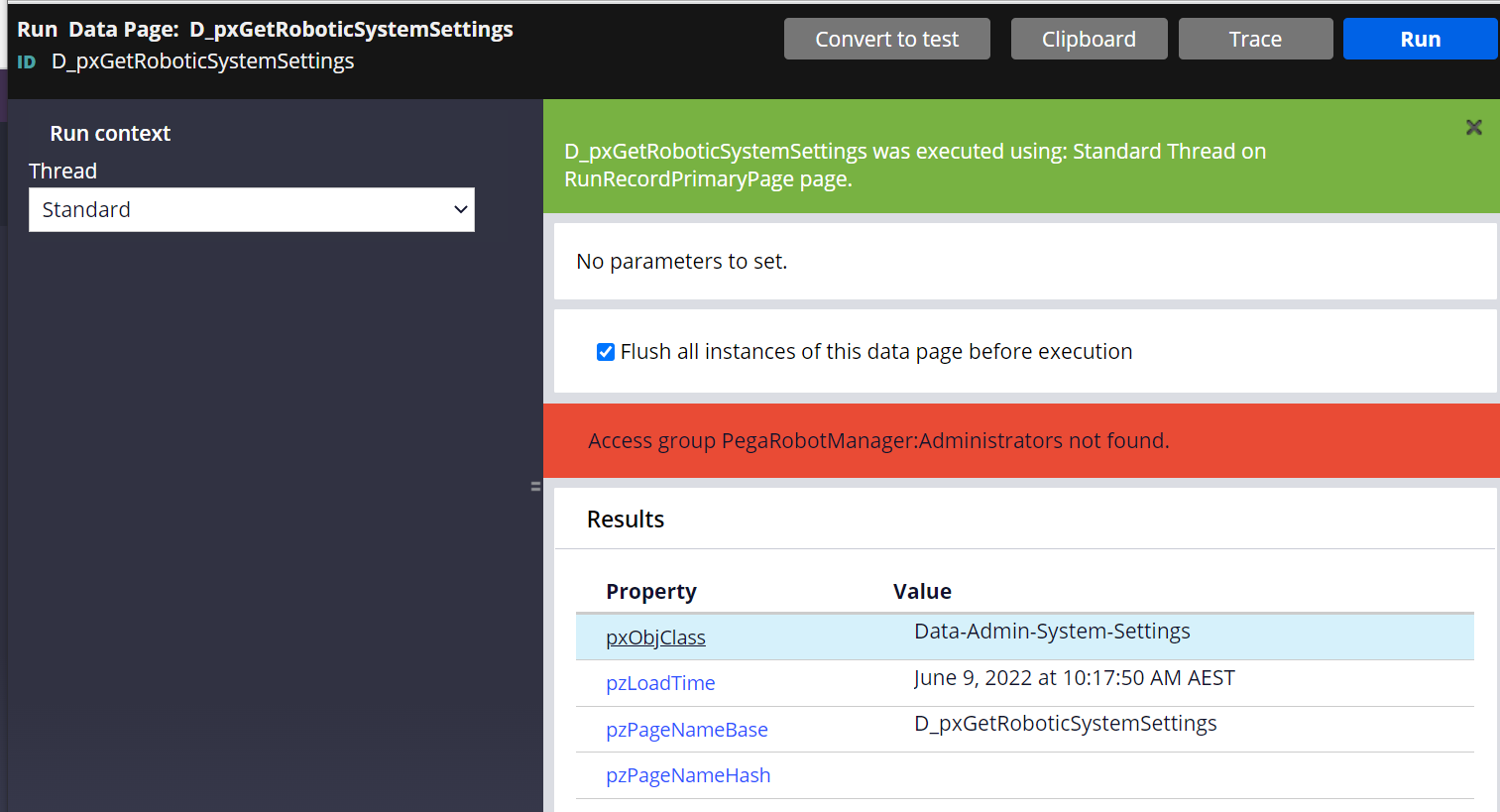Click the Trace button
The width and height of the screenshot is (1500, 812).
coord(1255,39)
